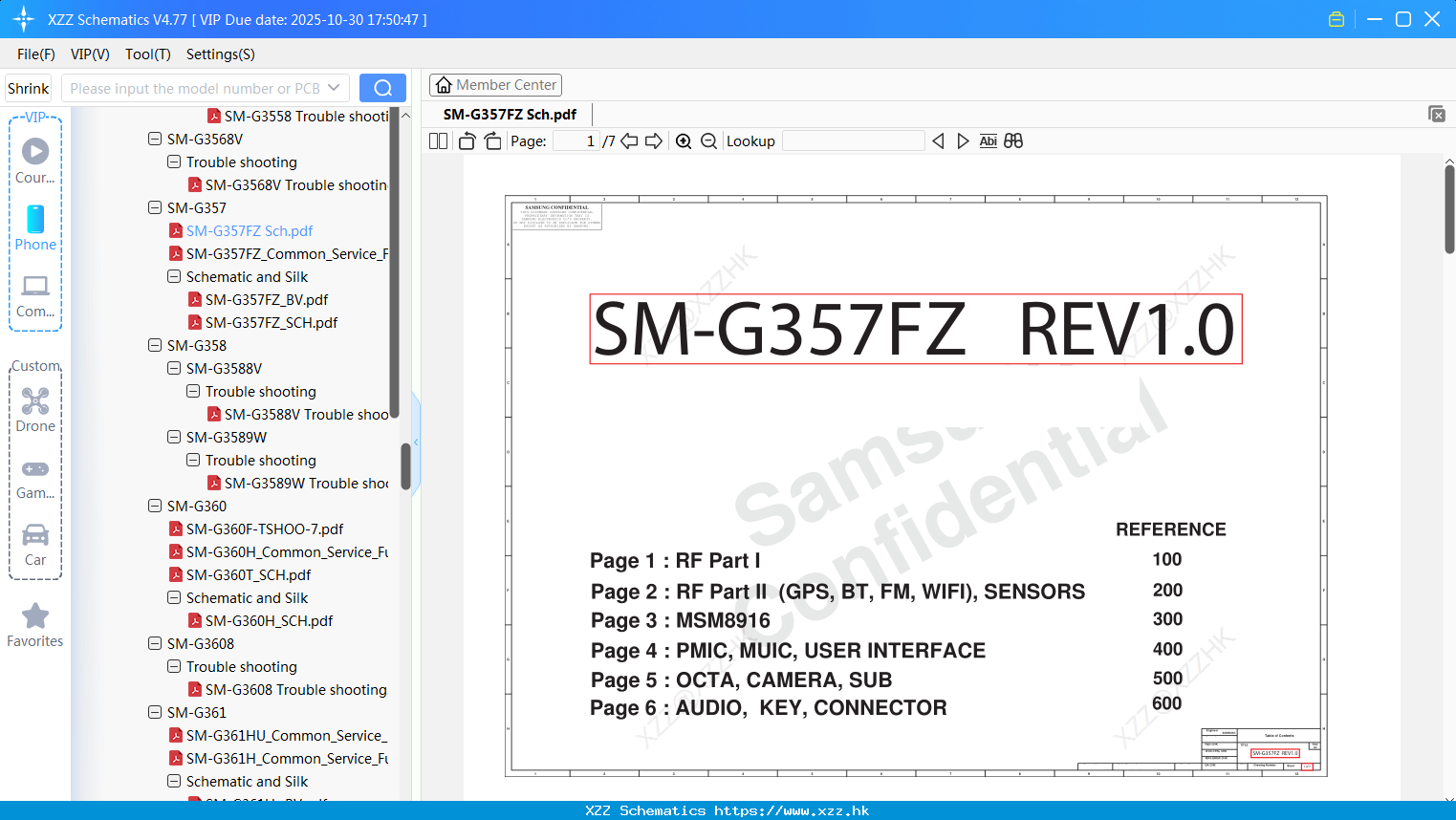The height and width of the screenshot is (820, 1456).
Task: Find previous lookup result
Action: (x=938, y=140)
